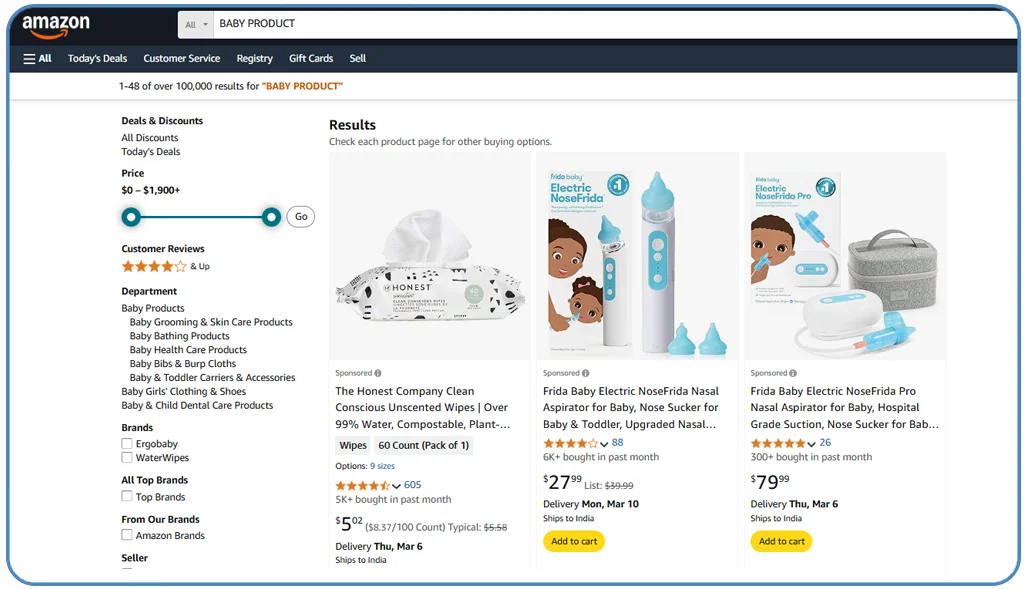The height and width of the screenshot is (589, 1026).
Task: Enable the Ergobaby brand checkbox
Action: tap(127, 444)
